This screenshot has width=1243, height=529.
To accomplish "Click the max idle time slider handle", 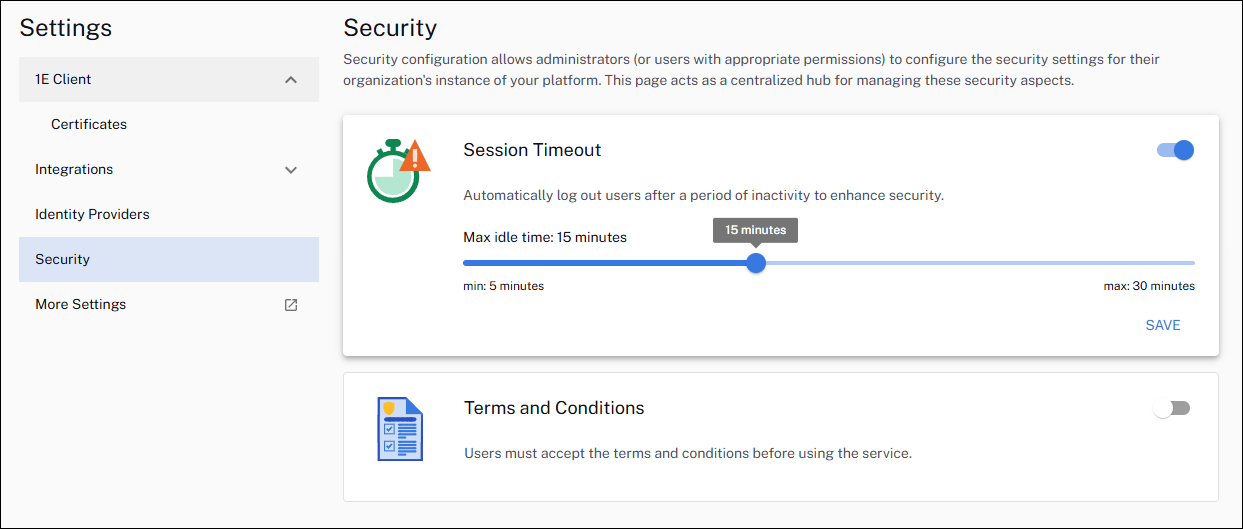I will [x=756, y=263].
